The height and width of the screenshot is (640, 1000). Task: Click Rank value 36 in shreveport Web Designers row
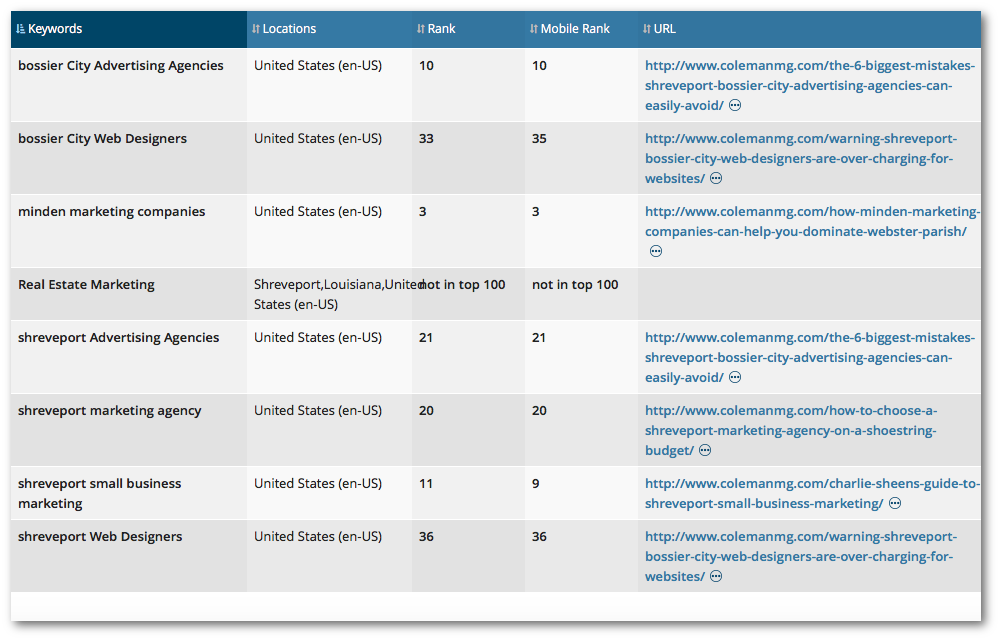[x=426, y=537]
